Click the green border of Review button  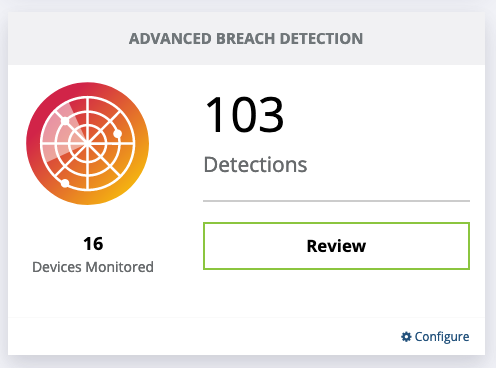336,223
